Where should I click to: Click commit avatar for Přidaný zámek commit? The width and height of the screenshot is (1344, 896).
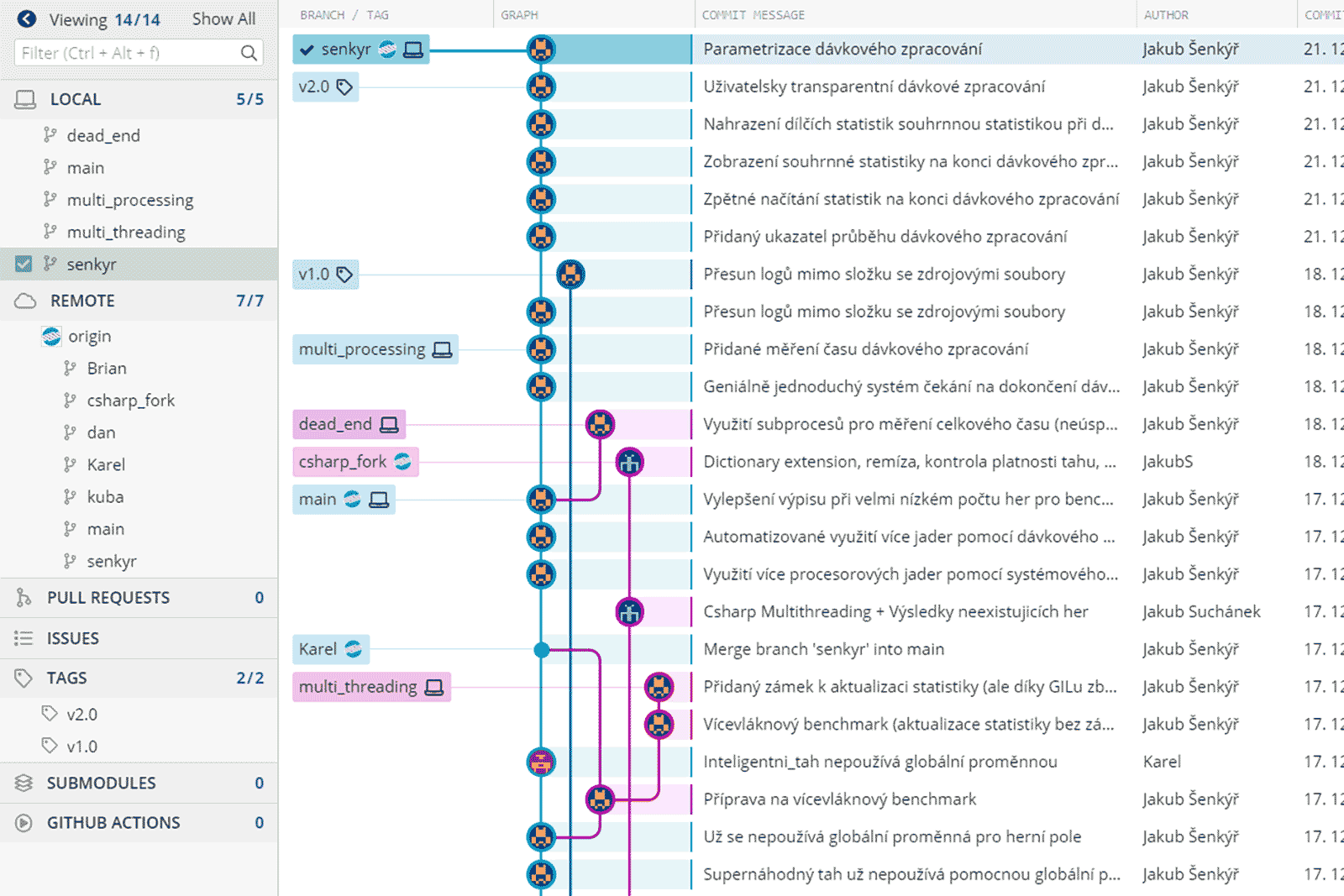(x=659, y=687)
